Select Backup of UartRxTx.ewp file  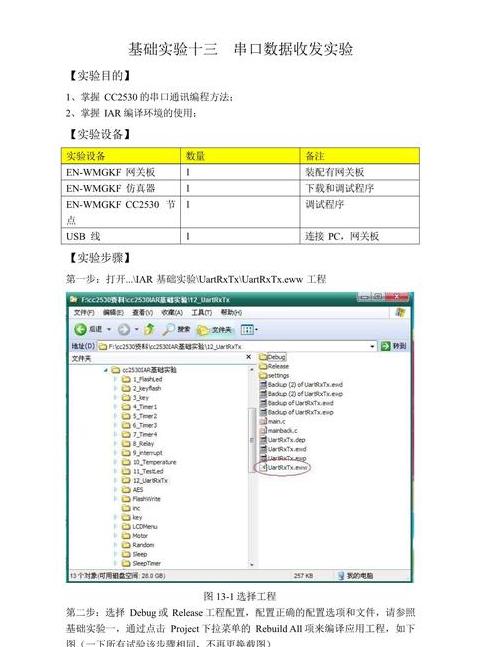point(296,412)
